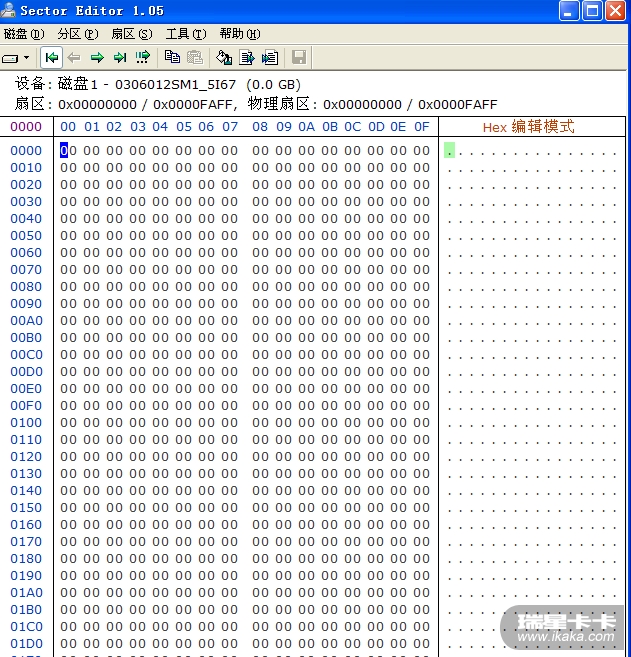Go to next sector green arrow
This screenshot has width=631, height=657.
pos(97,57)
